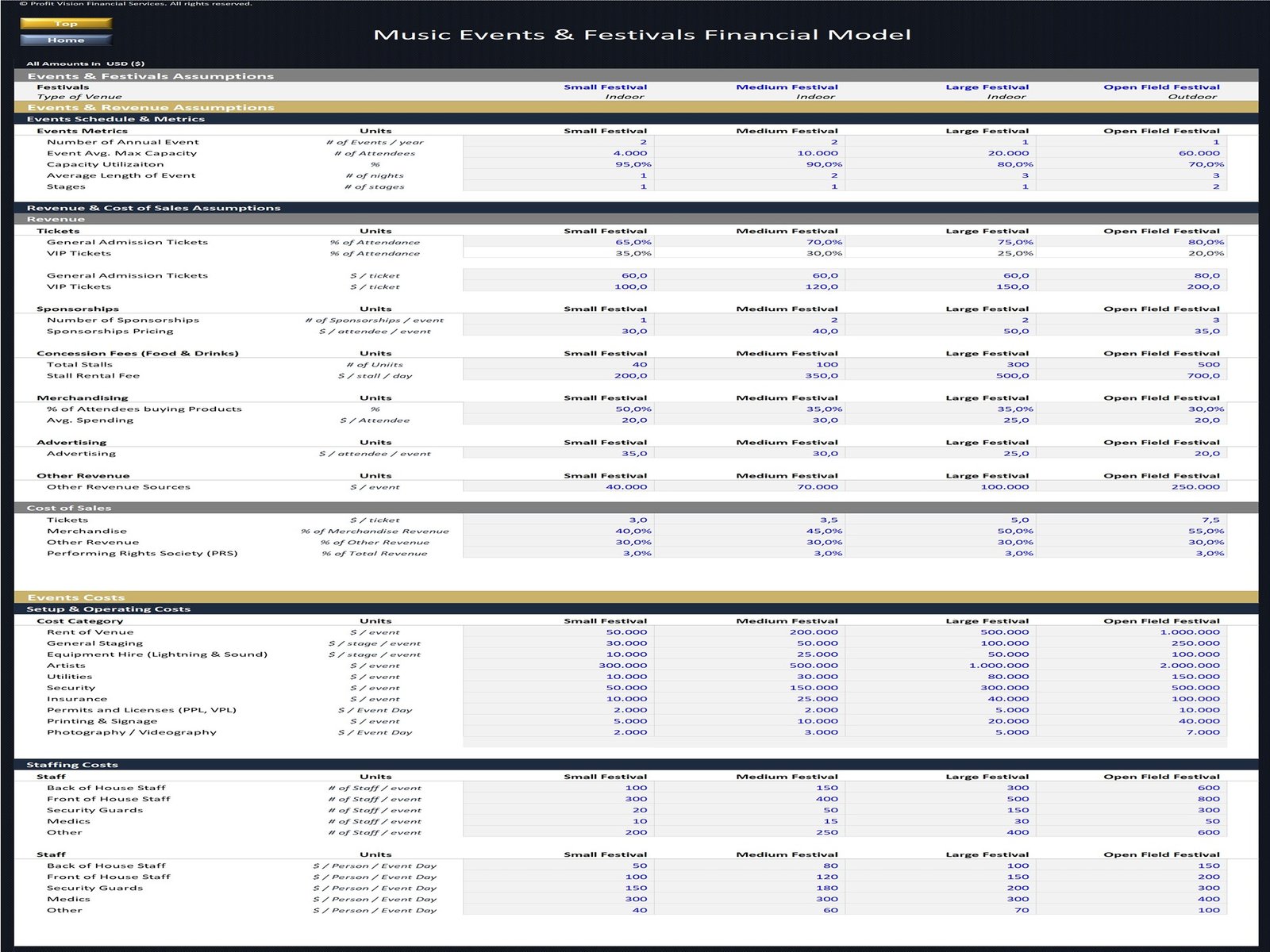The width and height of the screenshot is (1270, 952).
Task: Select Open Field Festival Other Revenue Sources cell
Action: click(x=1131, y=486)
